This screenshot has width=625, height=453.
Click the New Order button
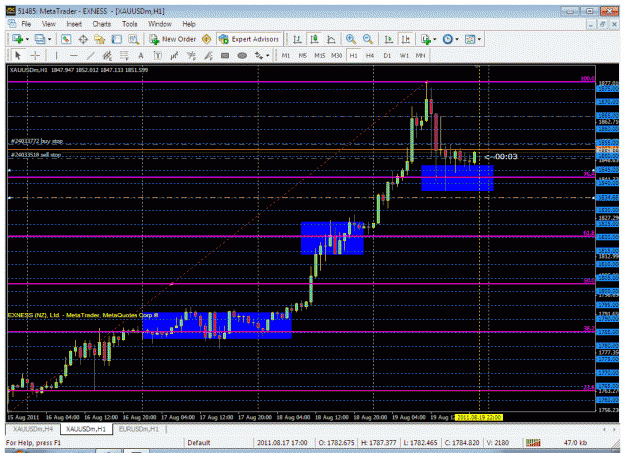(173, 39)
